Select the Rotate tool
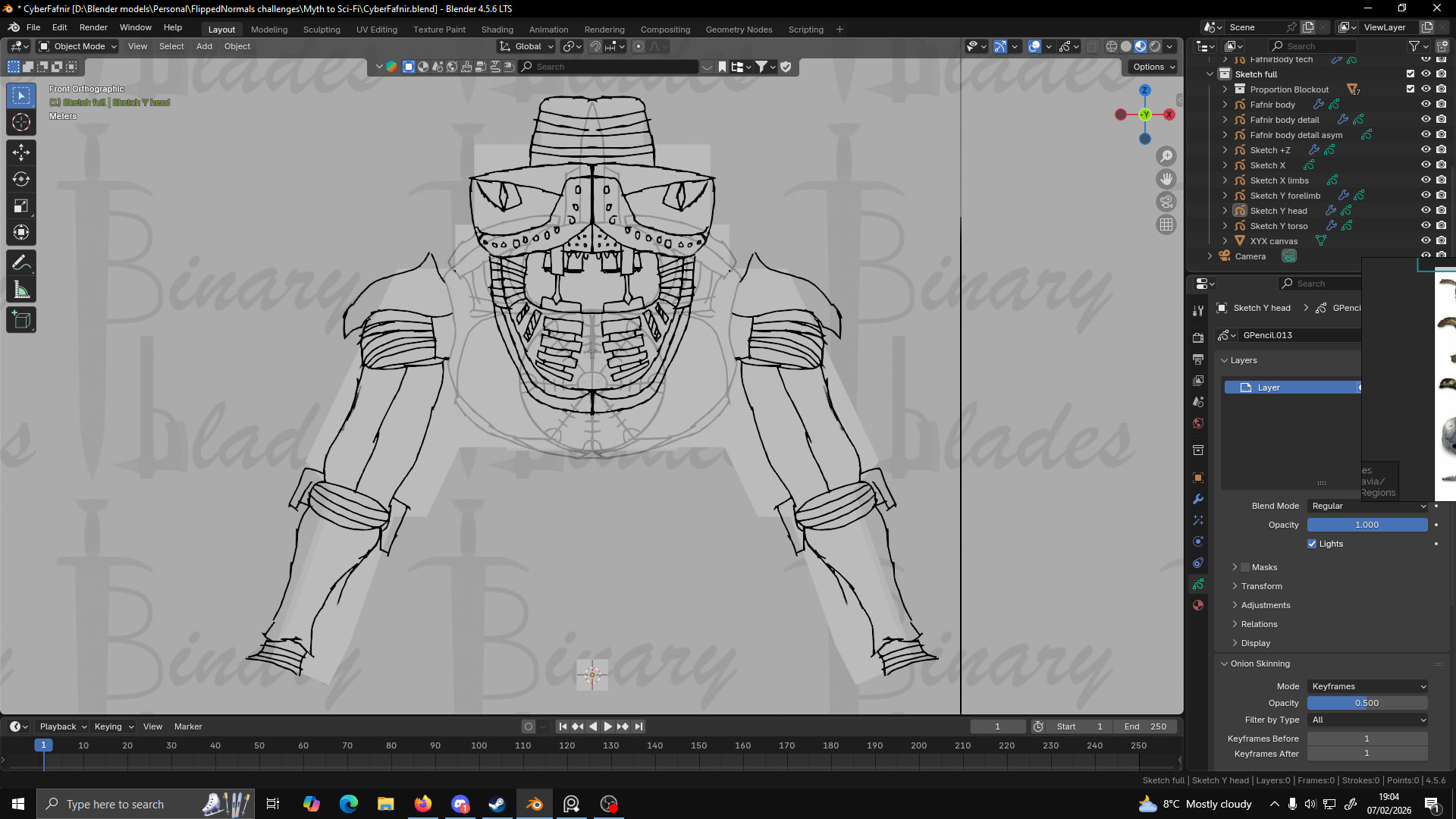The width and height of the screenshot is (1456, 819). pos(21,180)
